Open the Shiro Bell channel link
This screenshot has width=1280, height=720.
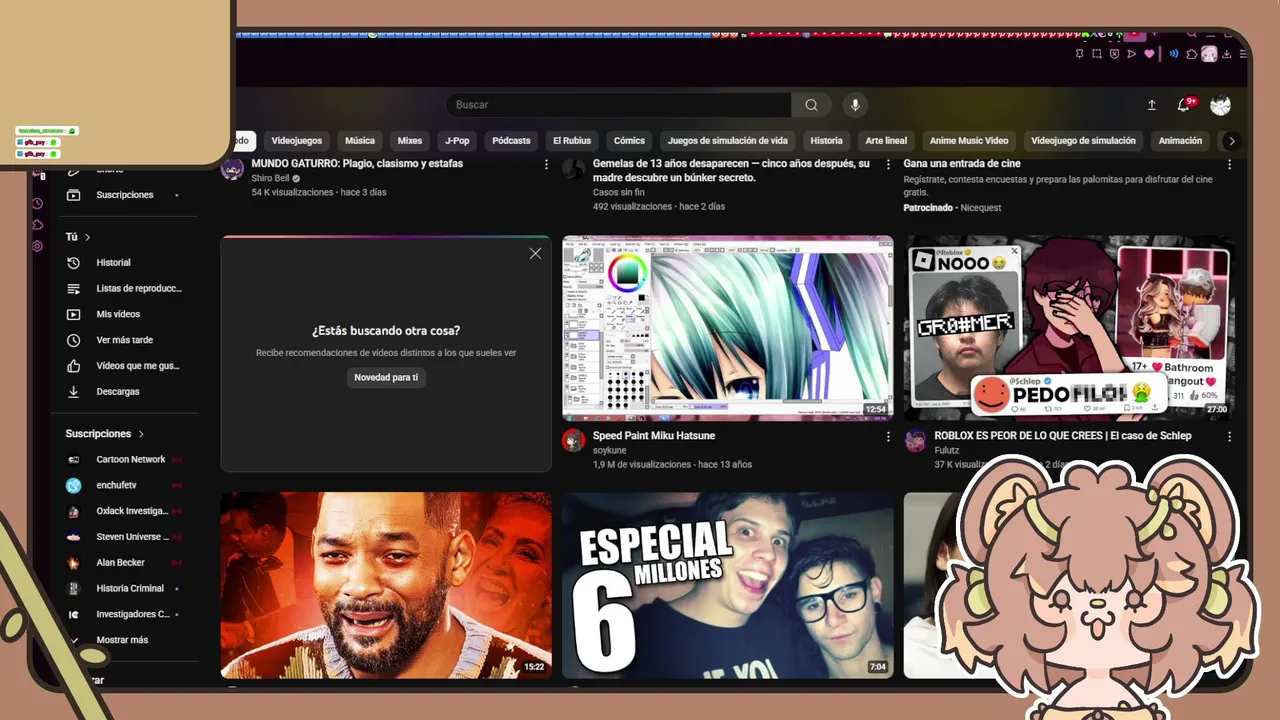pyautogui.click(x=270, y=178)
